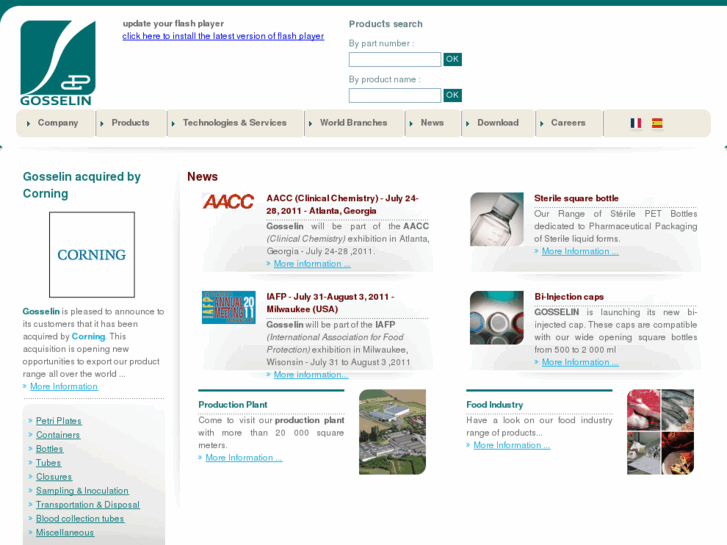The width and height of the screenshot is (727, 545).
Task: Click the Corning name in paragraph
Action: (89, 336)
